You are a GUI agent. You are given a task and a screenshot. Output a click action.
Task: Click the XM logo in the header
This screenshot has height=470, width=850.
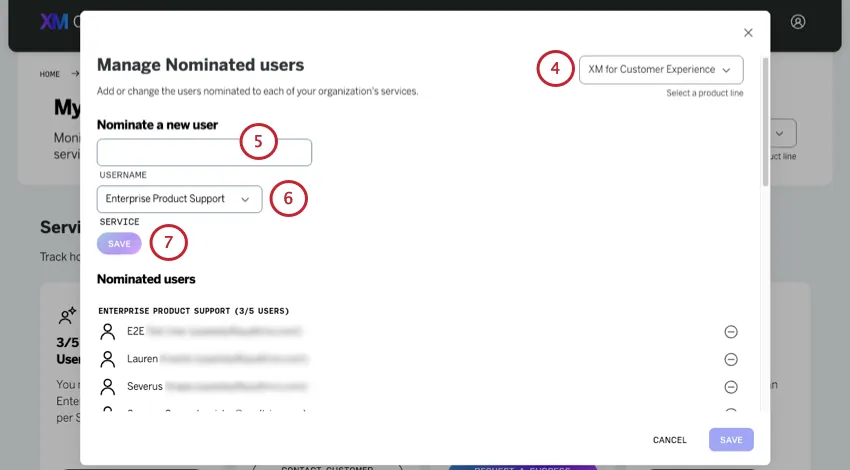point(54,22)
